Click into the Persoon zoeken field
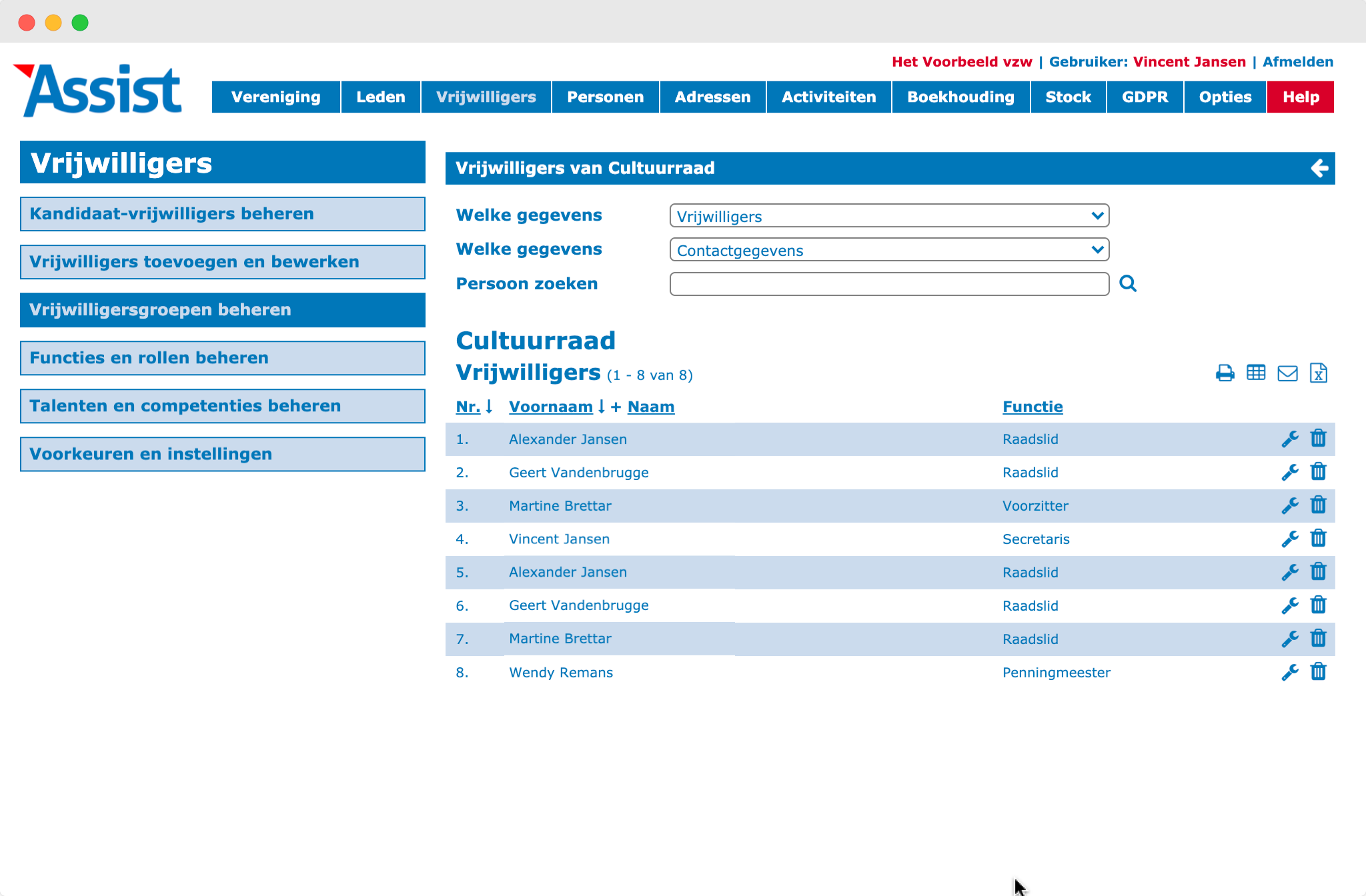This screenshot has width=1366, height=896. pyautogui.click(x=889, y=284)
